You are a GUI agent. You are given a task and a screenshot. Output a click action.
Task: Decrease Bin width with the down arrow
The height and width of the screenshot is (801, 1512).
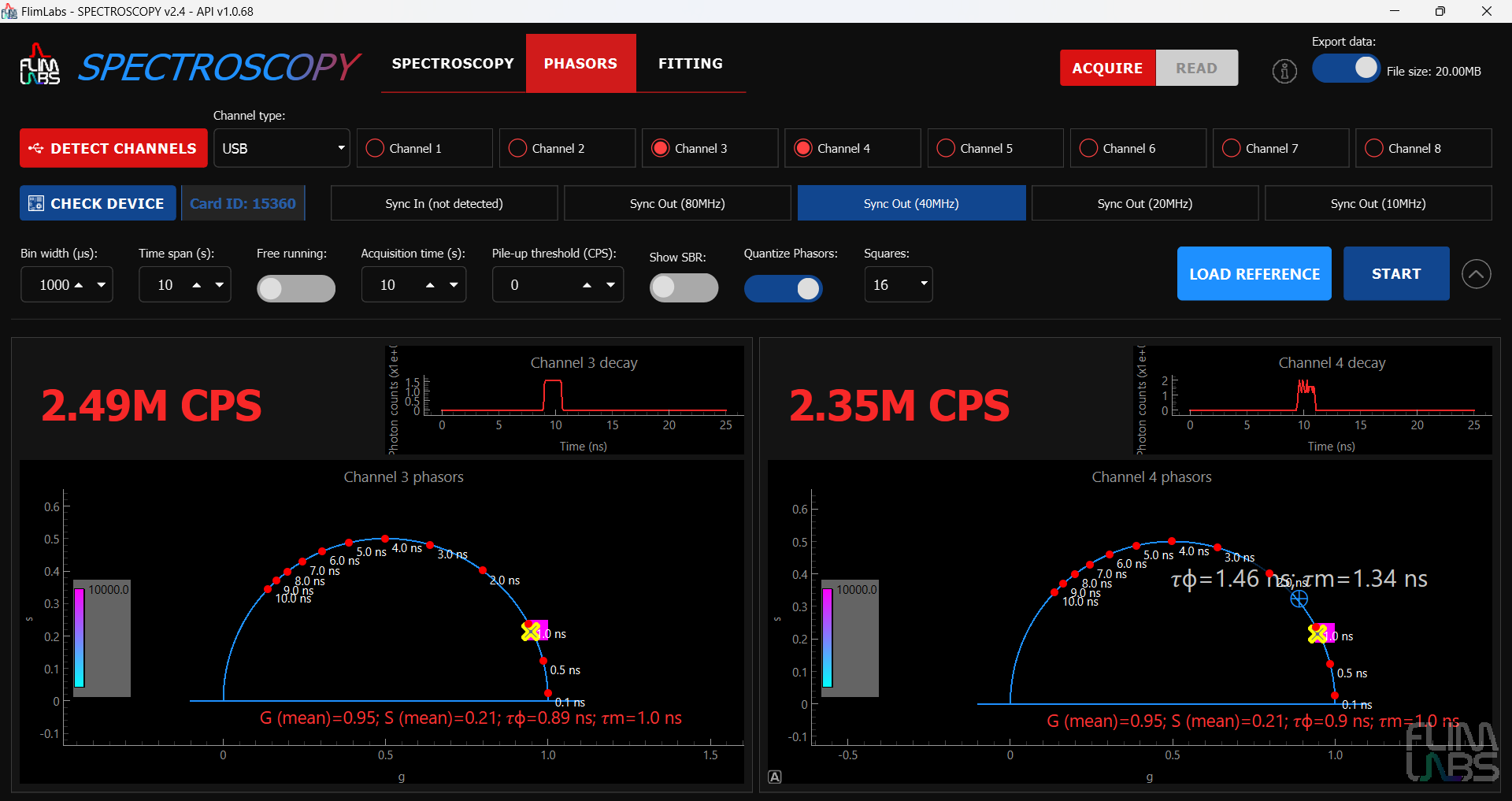coord(102,284)
